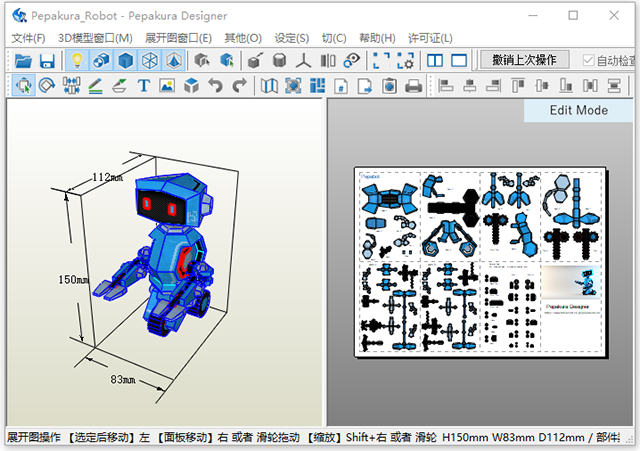Click the Edit Mode label
The width and height of the screenshot is (640, 451).
(x=578, y=110)
